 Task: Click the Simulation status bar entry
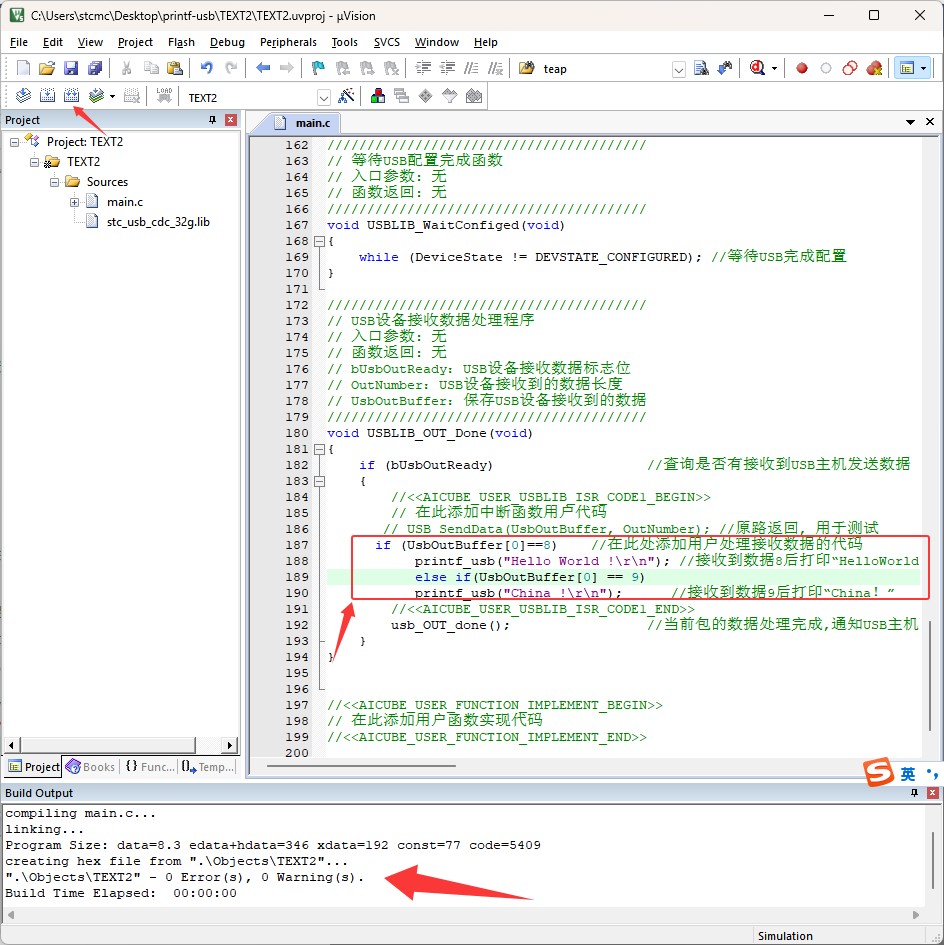click(x=785, y=936)
